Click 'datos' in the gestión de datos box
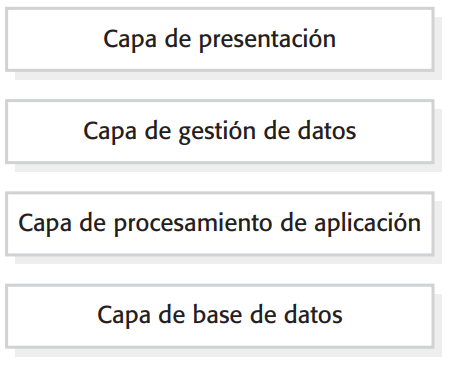The image size is (449, 365). [x=327, y=131]
